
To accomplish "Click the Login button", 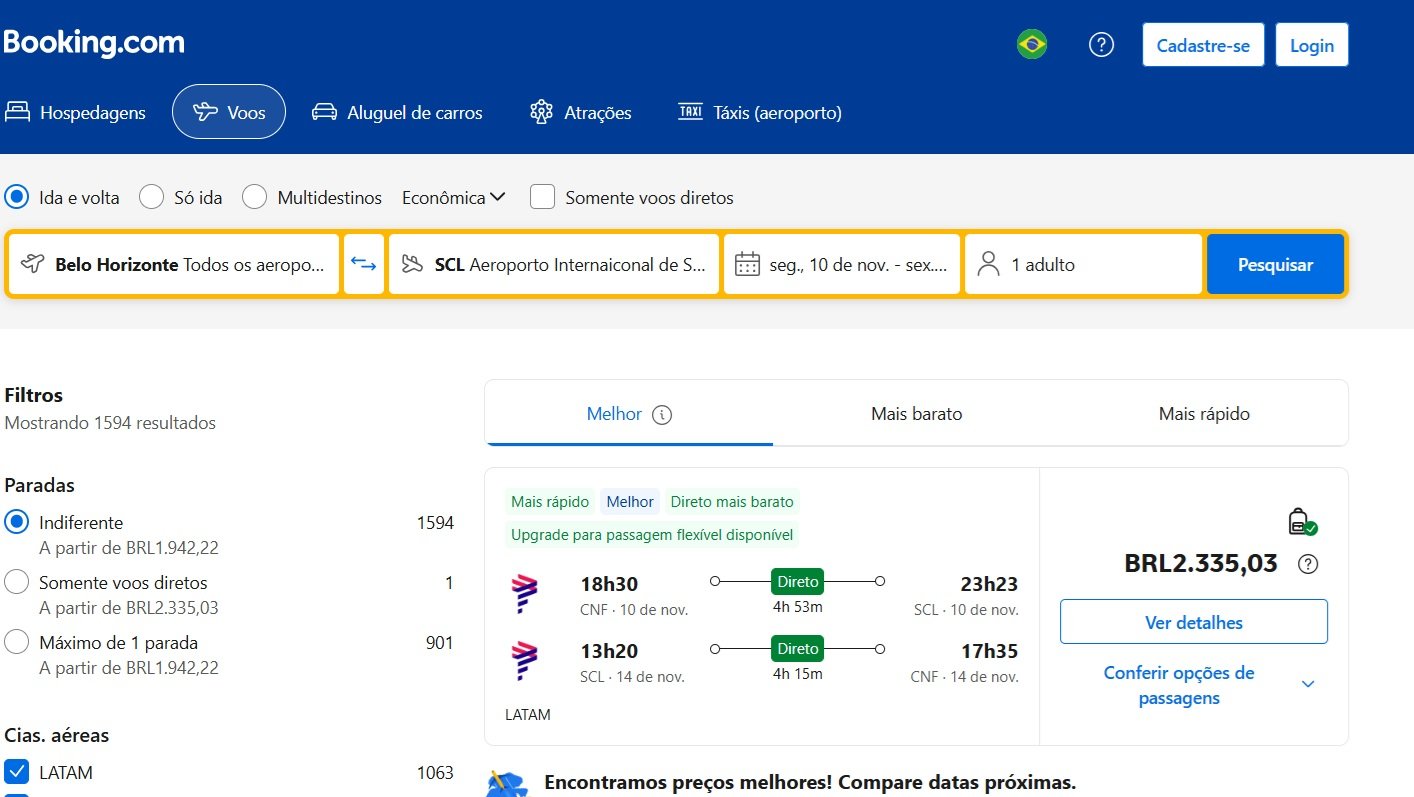I will (x=1312, y=45).
